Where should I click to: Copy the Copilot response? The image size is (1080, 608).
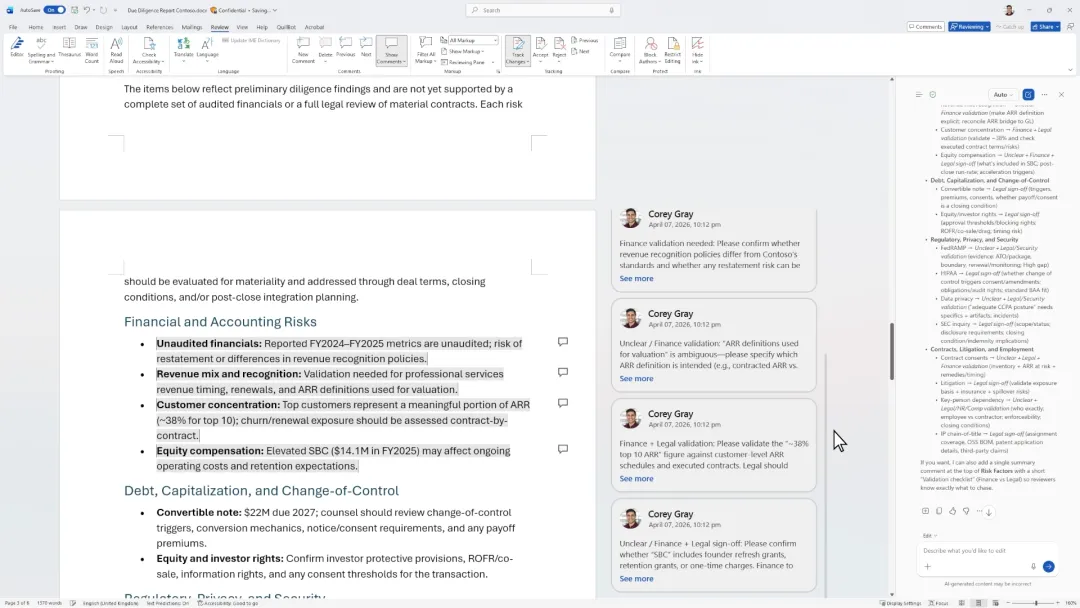coord(939,511)
